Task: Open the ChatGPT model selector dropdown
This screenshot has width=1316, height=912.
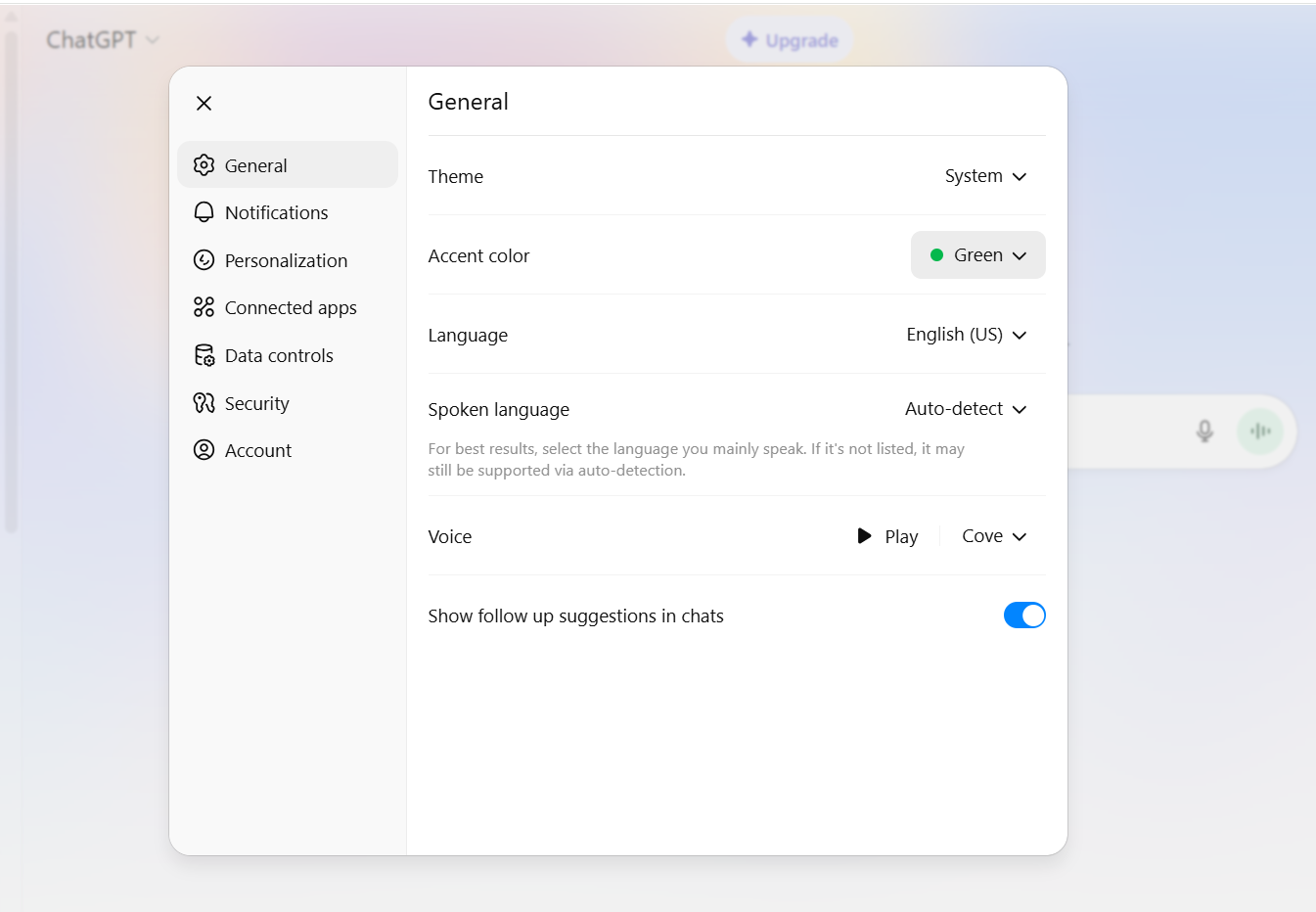Action: pos(103,40)
